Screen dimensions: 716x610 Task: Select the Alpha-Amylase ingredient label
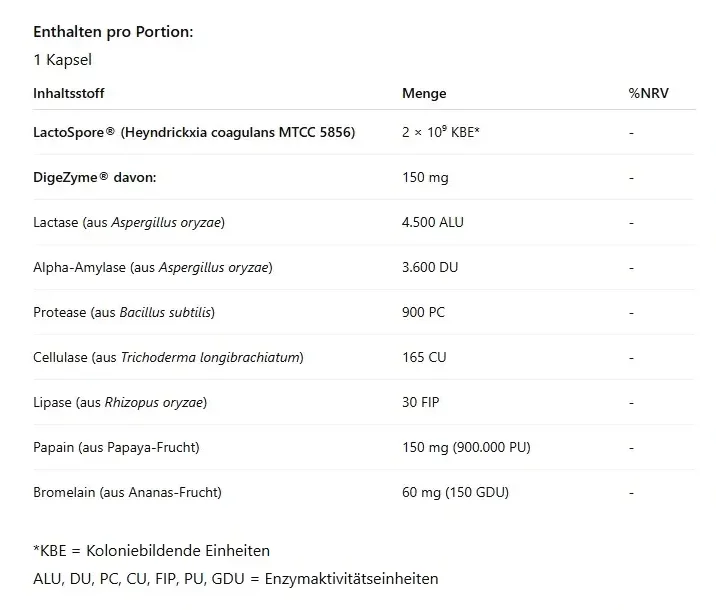[153, 267]
